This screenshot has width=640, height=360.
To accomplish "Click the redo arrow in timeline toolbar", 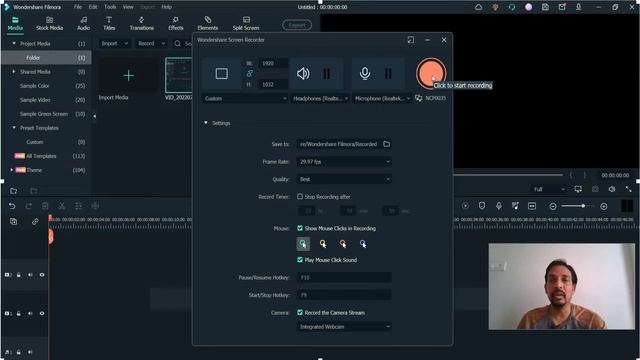I will [x=29, y=206].
